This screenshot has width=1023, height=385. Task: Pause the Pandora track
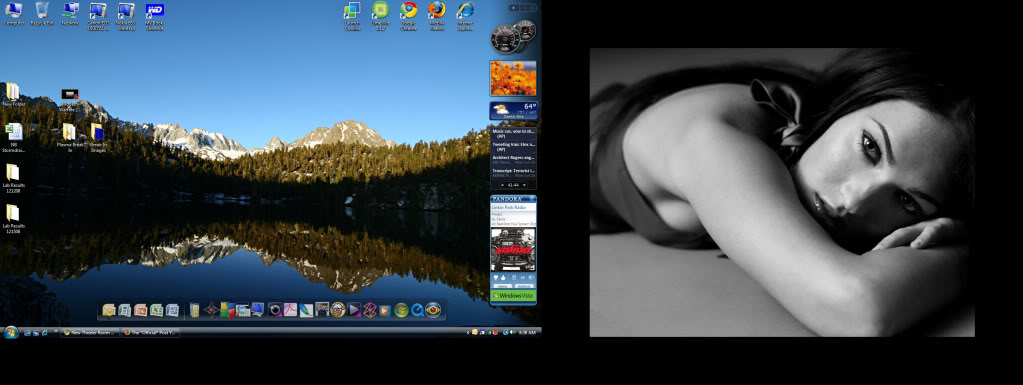pyautogui.click(x=514, y=277)
